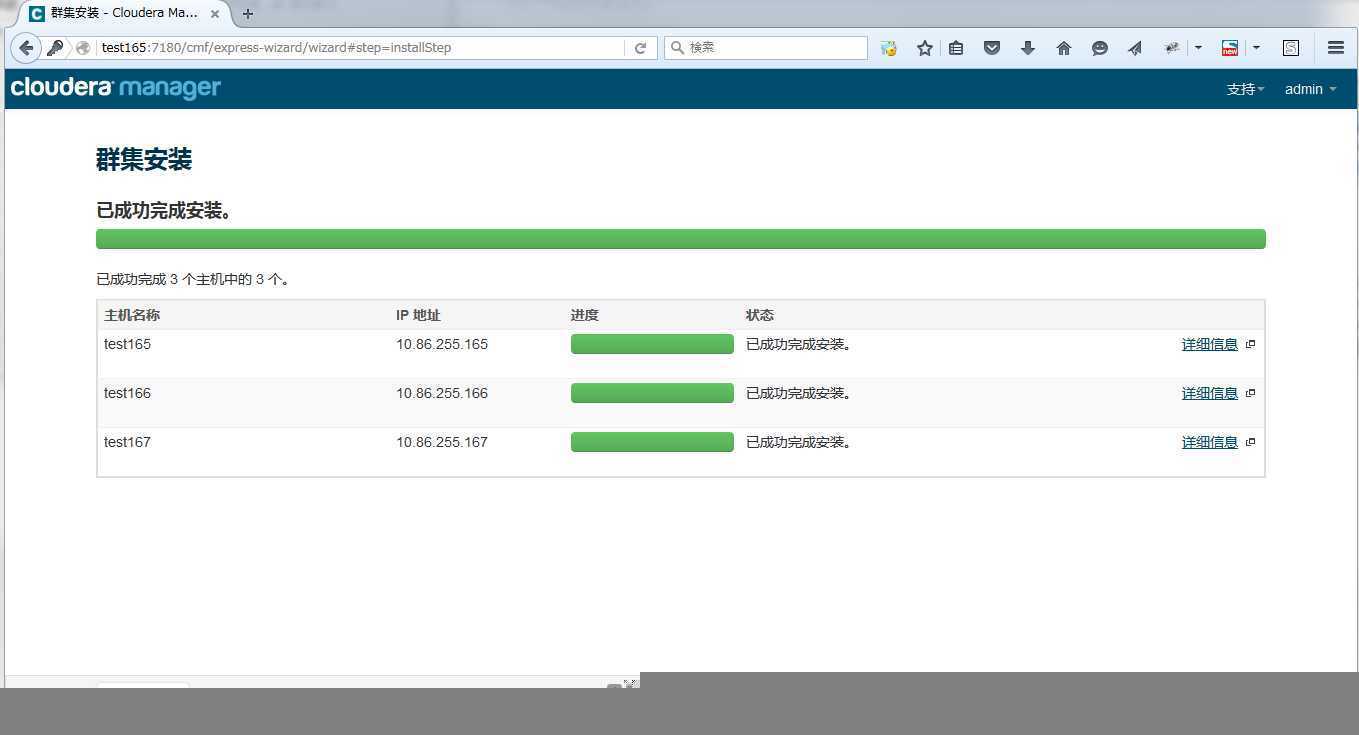Image resolution: width=1359 pixels, height=735 pixels.
Task: Open the bookmarks list clipboard icon
Action: click(956, 47)
